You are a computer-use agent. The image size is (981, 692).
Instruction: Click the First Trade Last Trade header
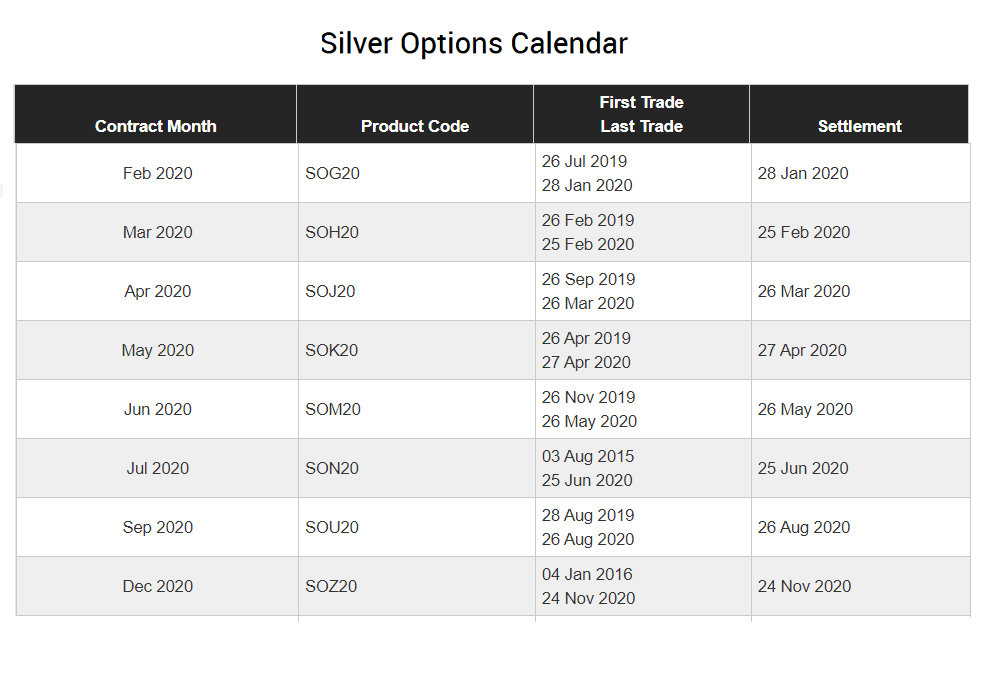[x=641, y=114]
